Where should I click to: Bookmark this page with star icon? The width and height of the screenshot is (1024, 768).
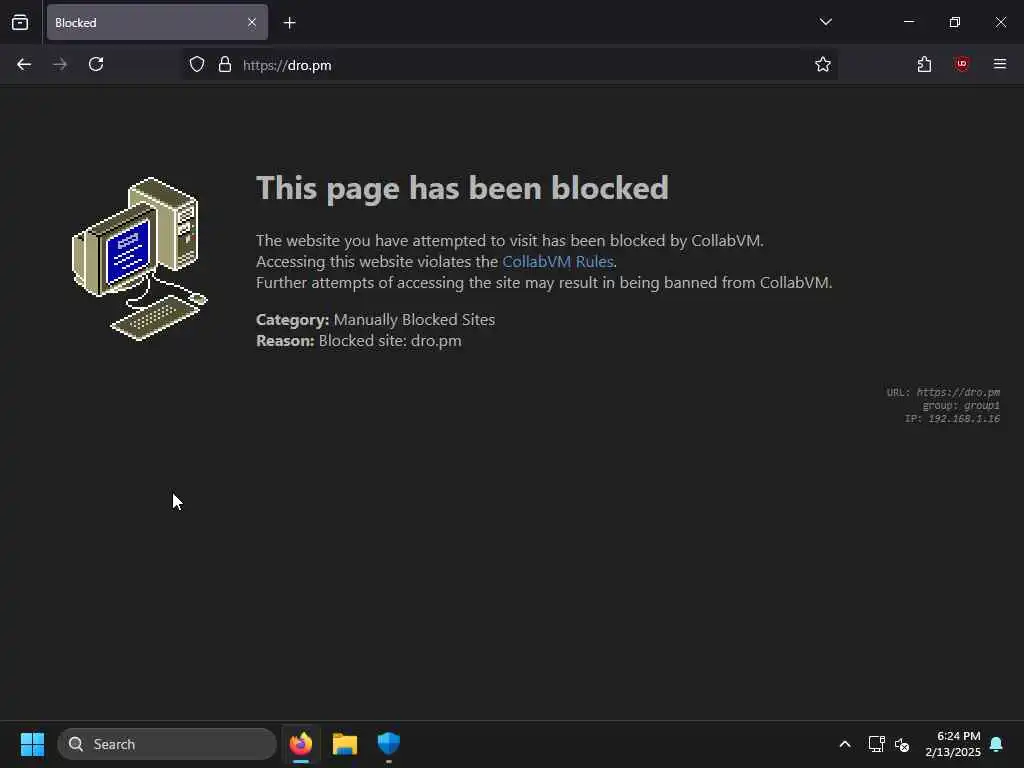[822, 65]
